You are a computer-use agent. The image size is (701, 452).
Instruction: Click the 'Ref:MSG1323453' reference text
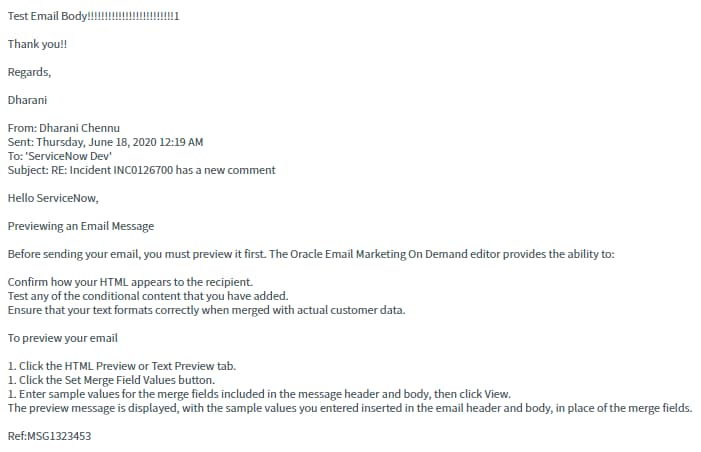point(49,436)
